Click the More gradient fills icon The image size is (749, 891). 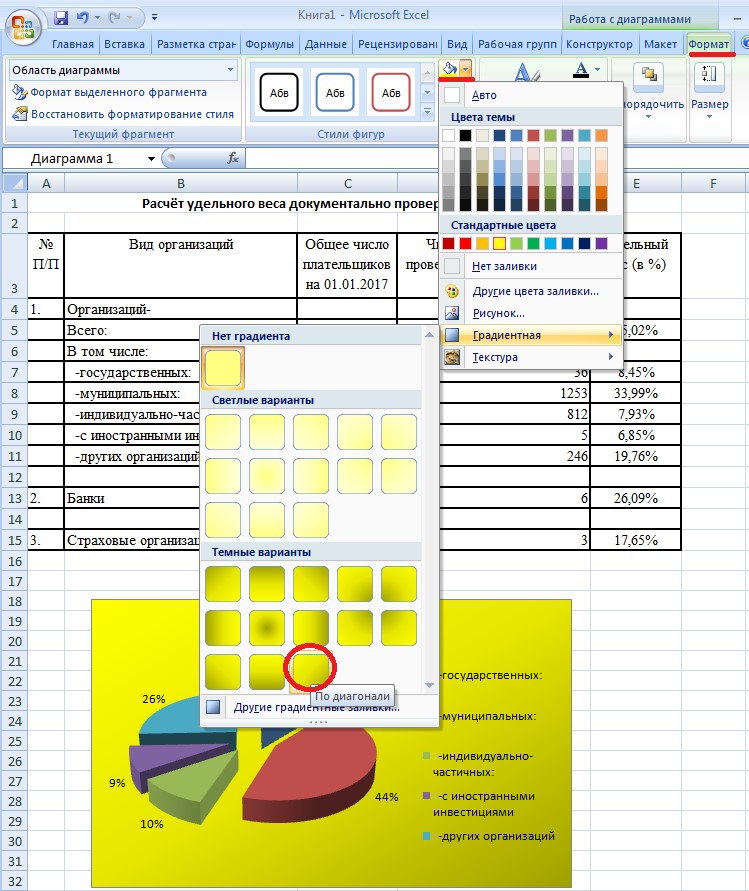point(213,707)
